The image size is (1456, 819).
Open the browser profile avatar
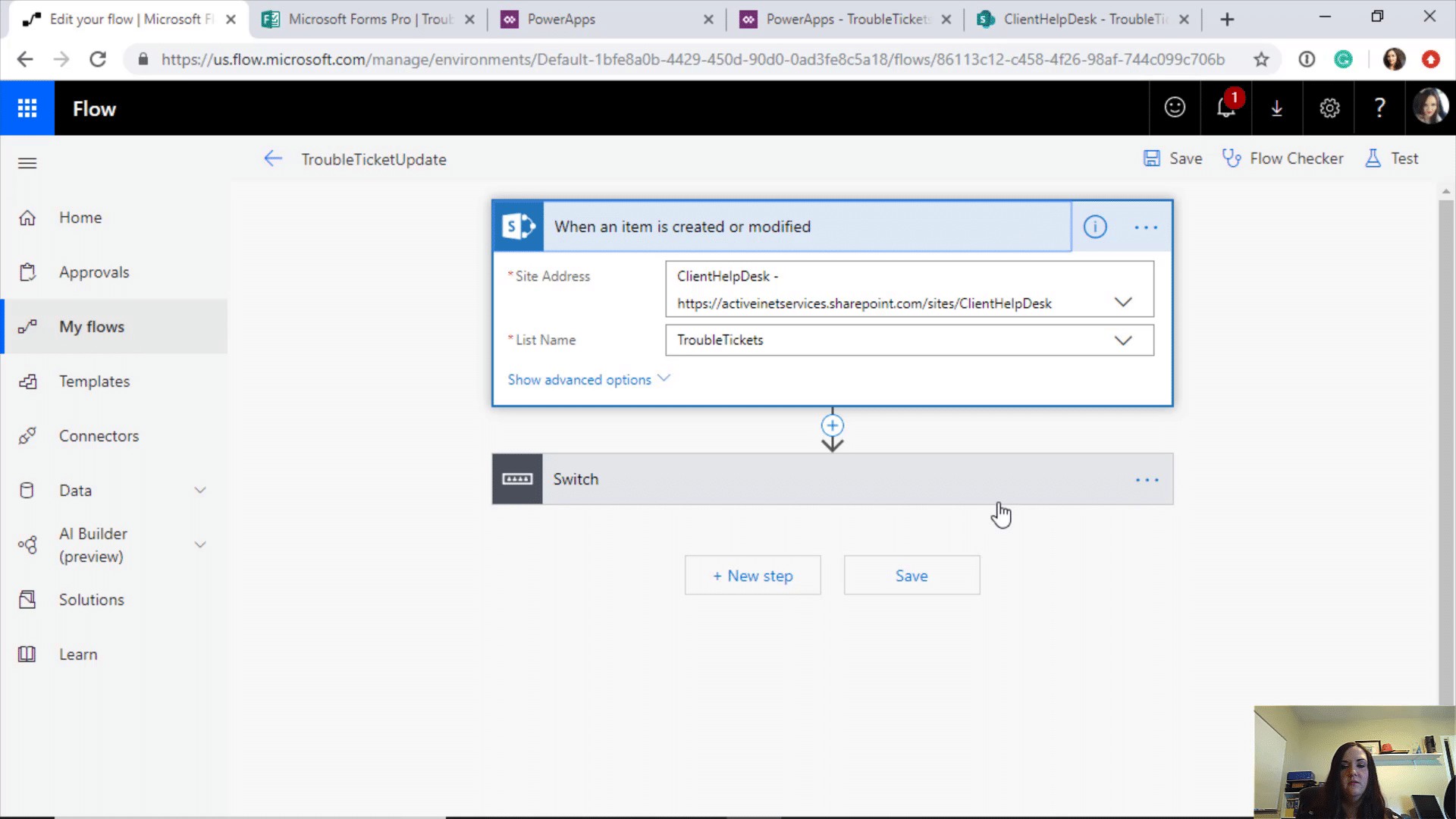(x=1394, y=59)
